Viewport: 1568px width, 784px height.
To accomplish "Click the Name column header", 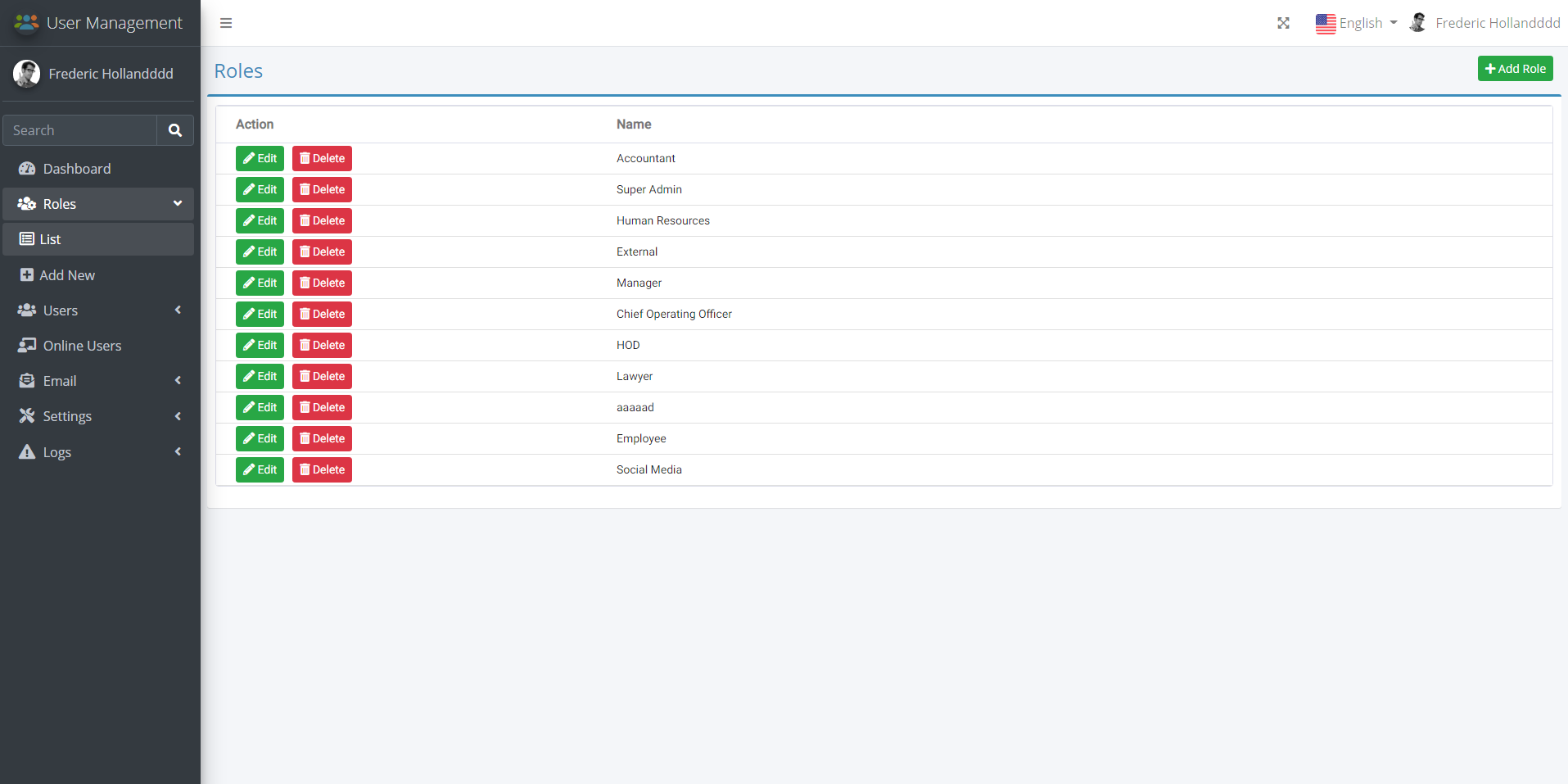I will pyautogui.click(x=634, y=125).
